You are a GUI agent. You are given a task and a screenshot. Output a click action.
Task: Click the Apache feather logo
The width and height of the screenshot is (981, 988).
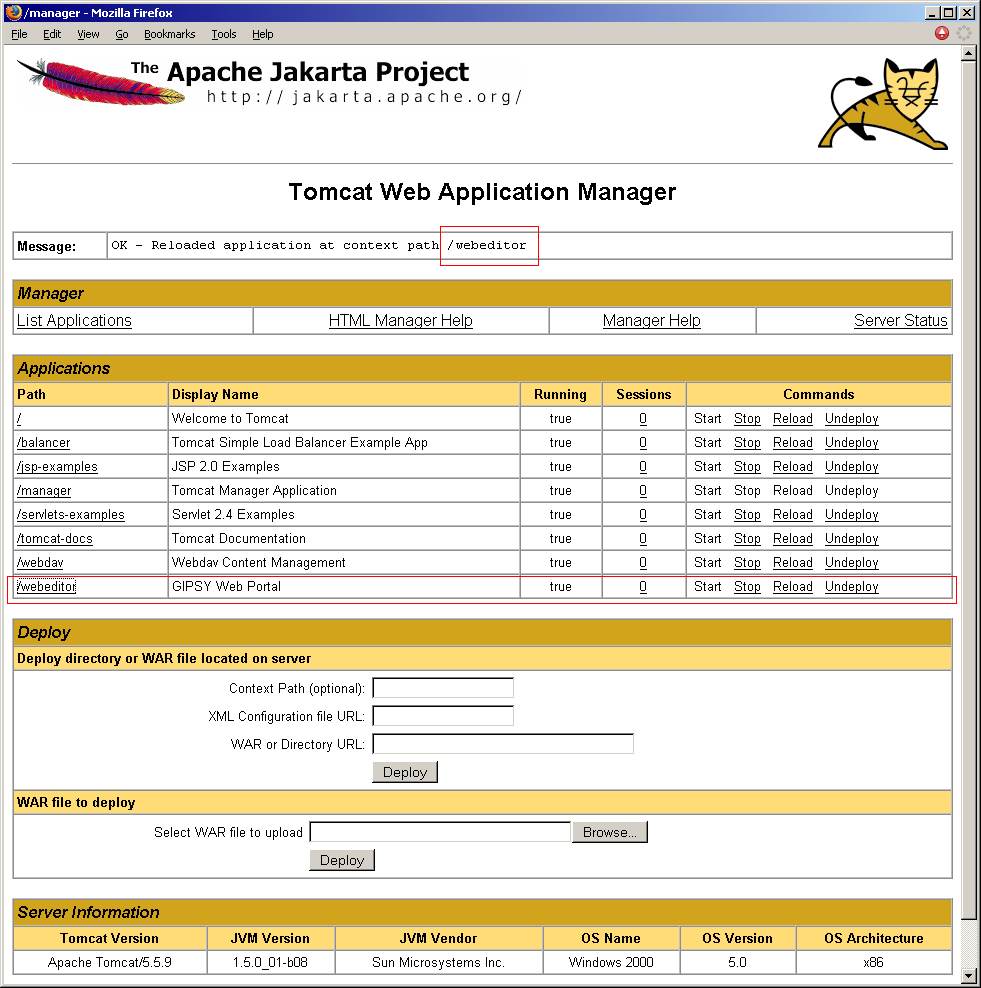101,82
